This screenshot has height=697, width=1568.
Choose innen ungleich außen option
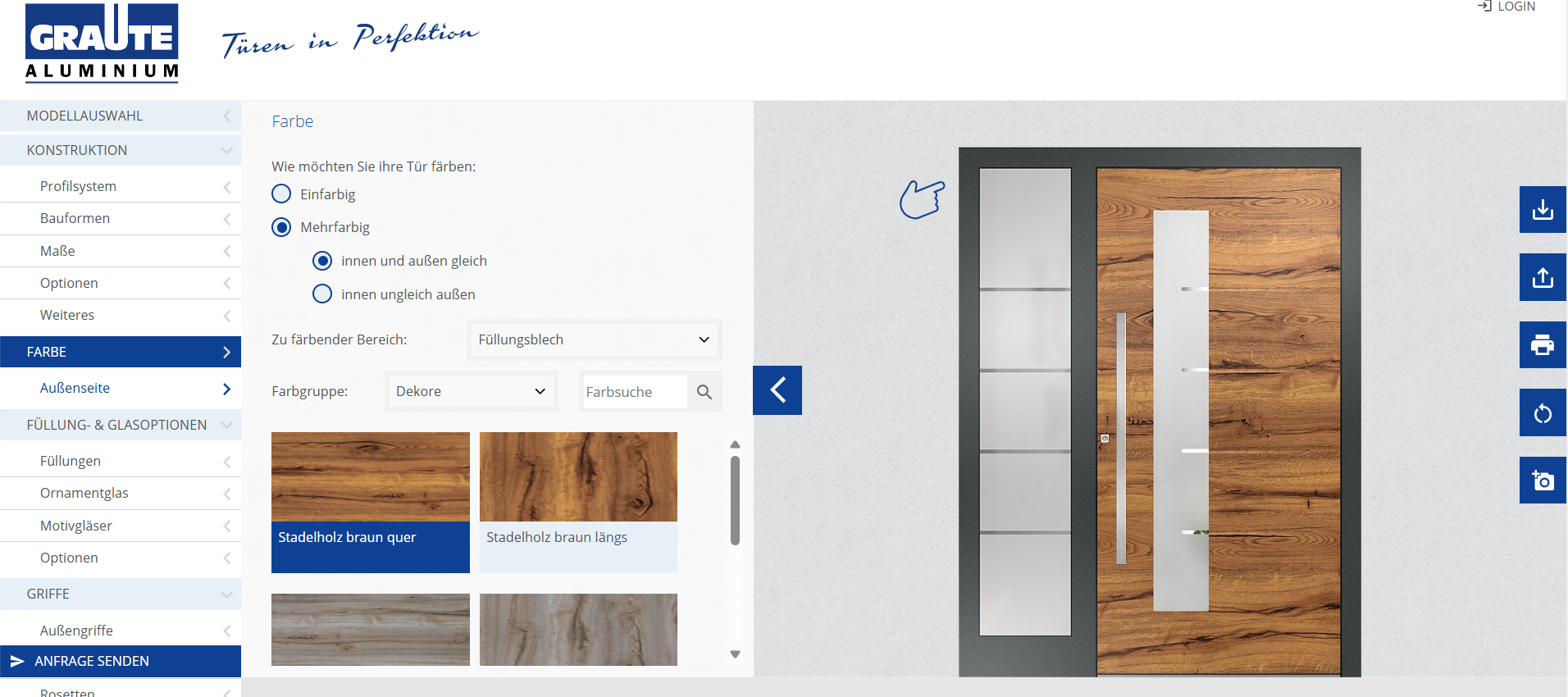(322, 294)
